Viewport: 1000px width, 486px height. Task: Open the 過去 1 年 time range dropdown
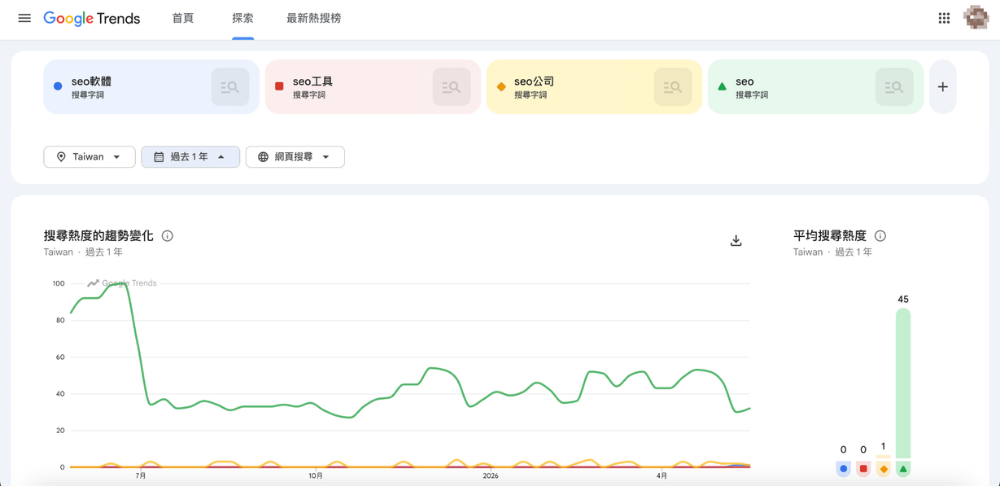click(190, 157)
